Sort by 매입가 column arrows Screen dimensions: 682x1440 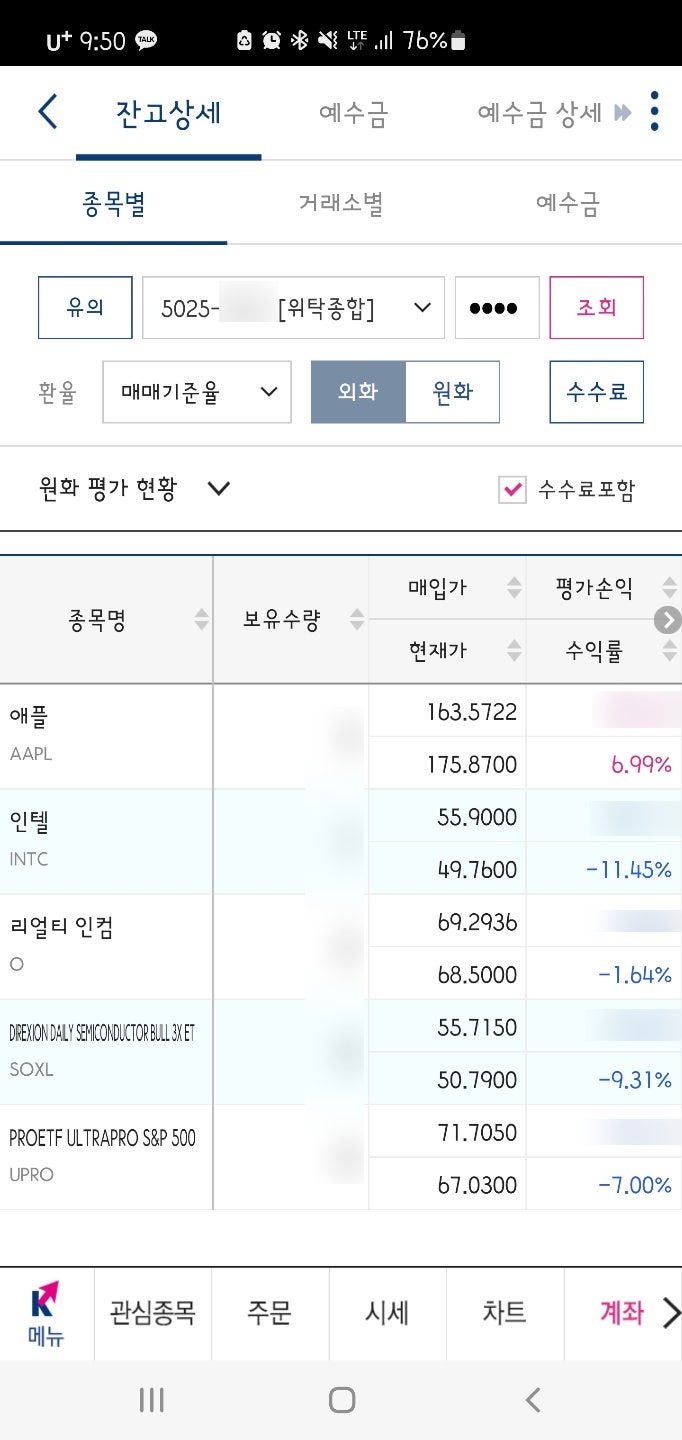pyautogui.click(x=514, y=587)
